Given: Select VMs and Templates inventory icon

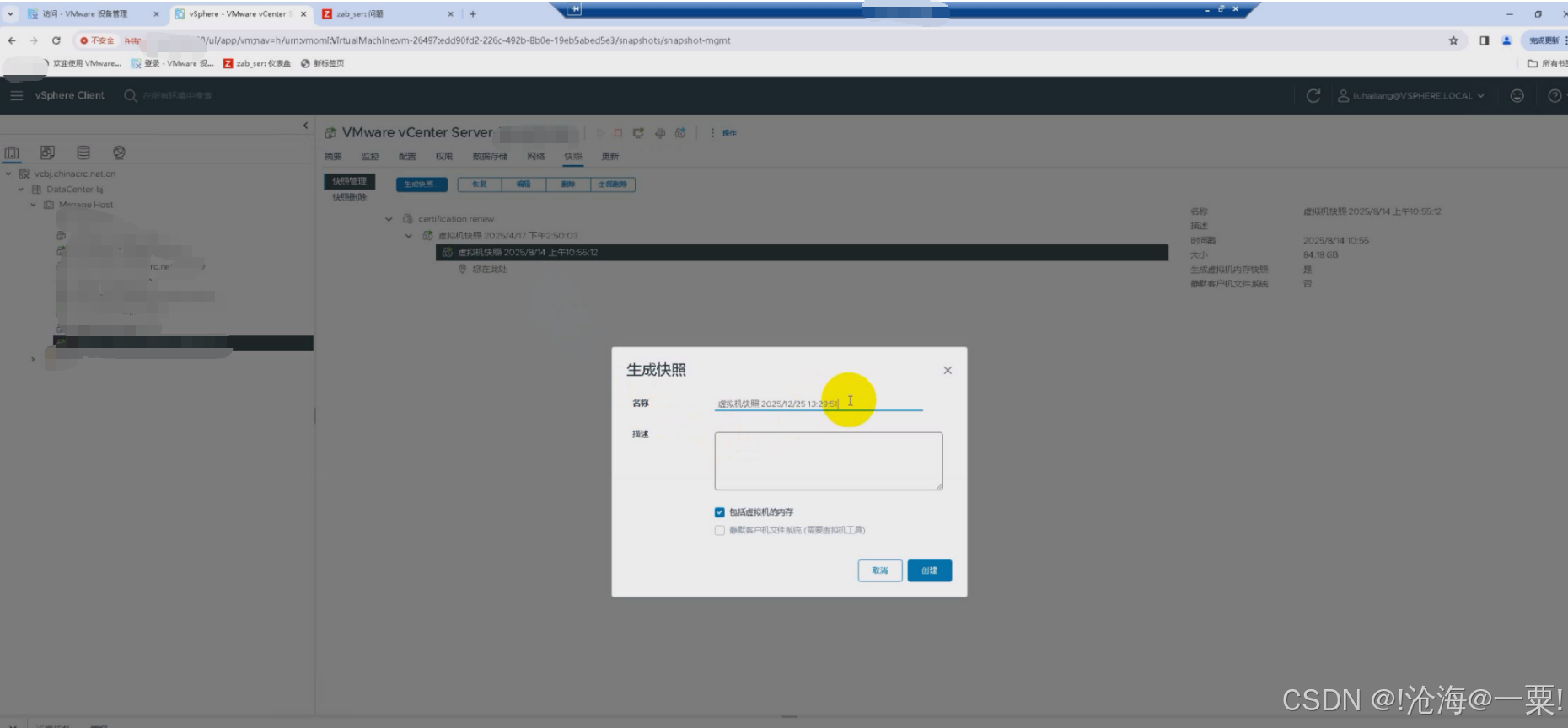Looking at the screenshot, I should (x=47, y=153).
